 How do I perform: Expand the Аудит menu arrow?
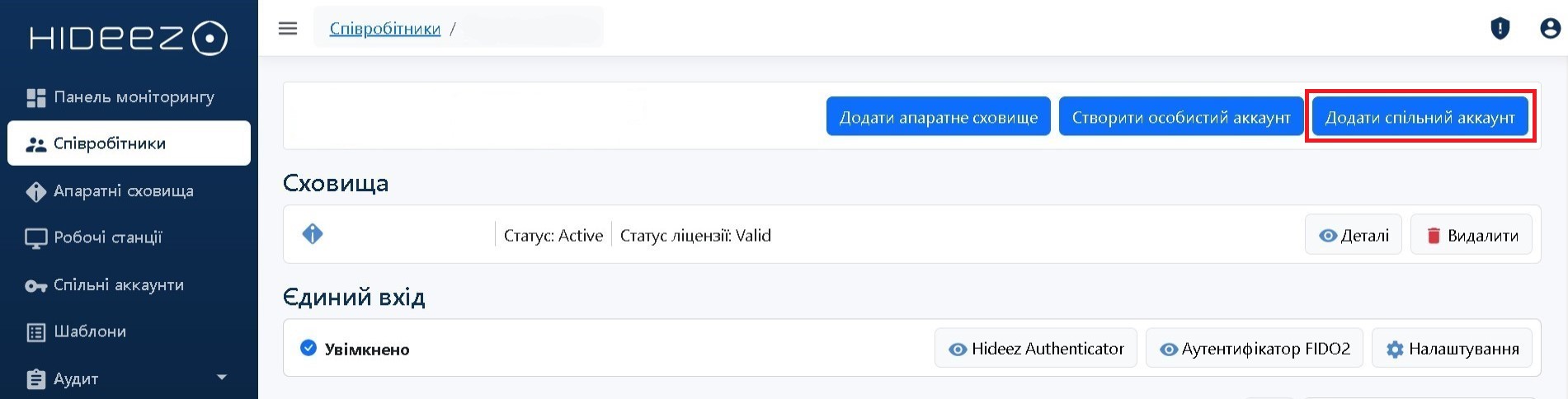point(221,378)
